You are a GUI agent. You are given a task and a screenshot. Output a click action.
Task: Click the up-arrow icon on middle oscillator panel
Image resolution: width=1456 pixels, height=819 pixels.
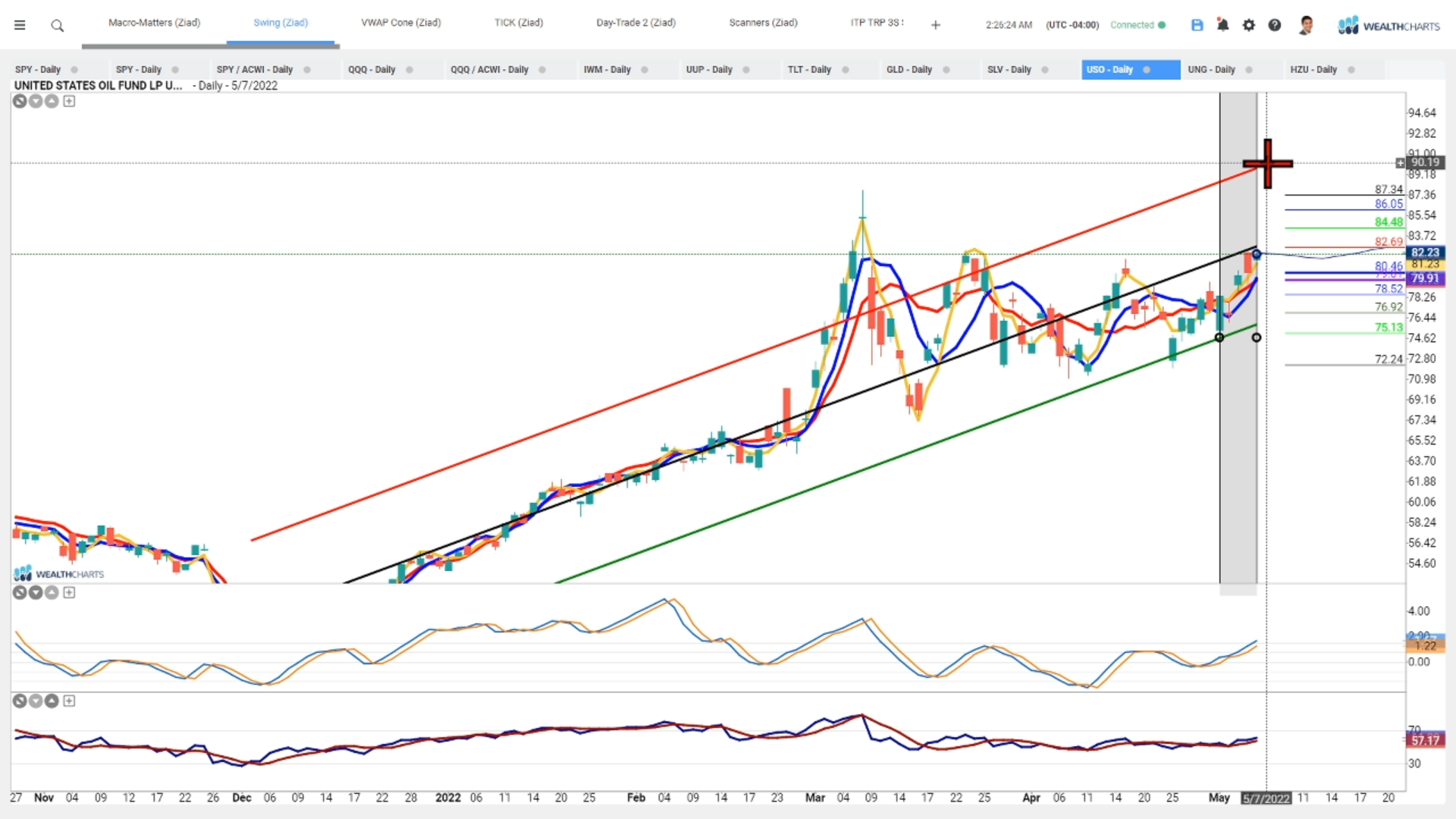pyautogui.click(x=52, y=592)
